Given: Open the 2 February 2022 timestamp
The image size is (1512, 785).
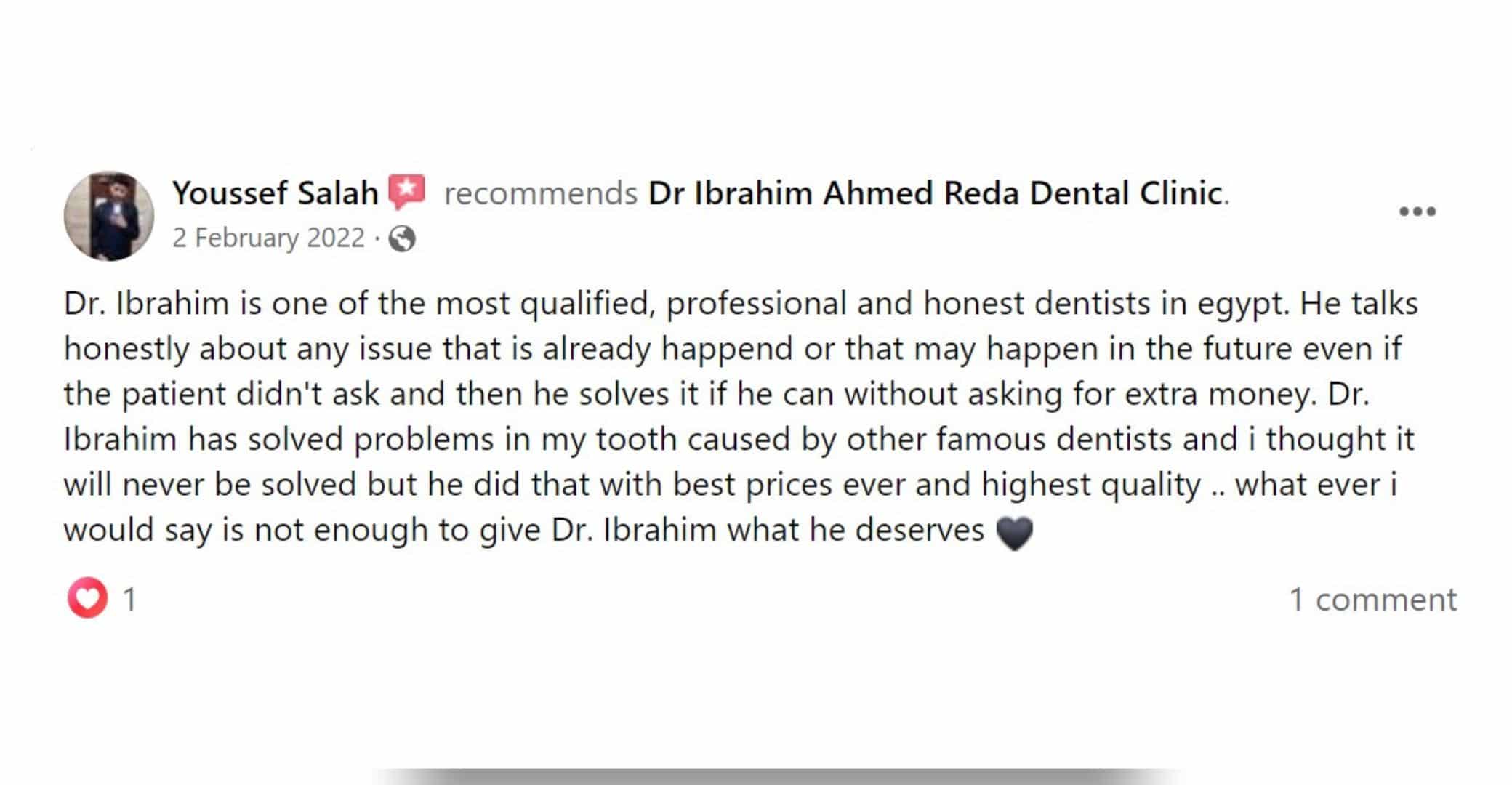Looking at the screenshot, I should coord(268,238).
